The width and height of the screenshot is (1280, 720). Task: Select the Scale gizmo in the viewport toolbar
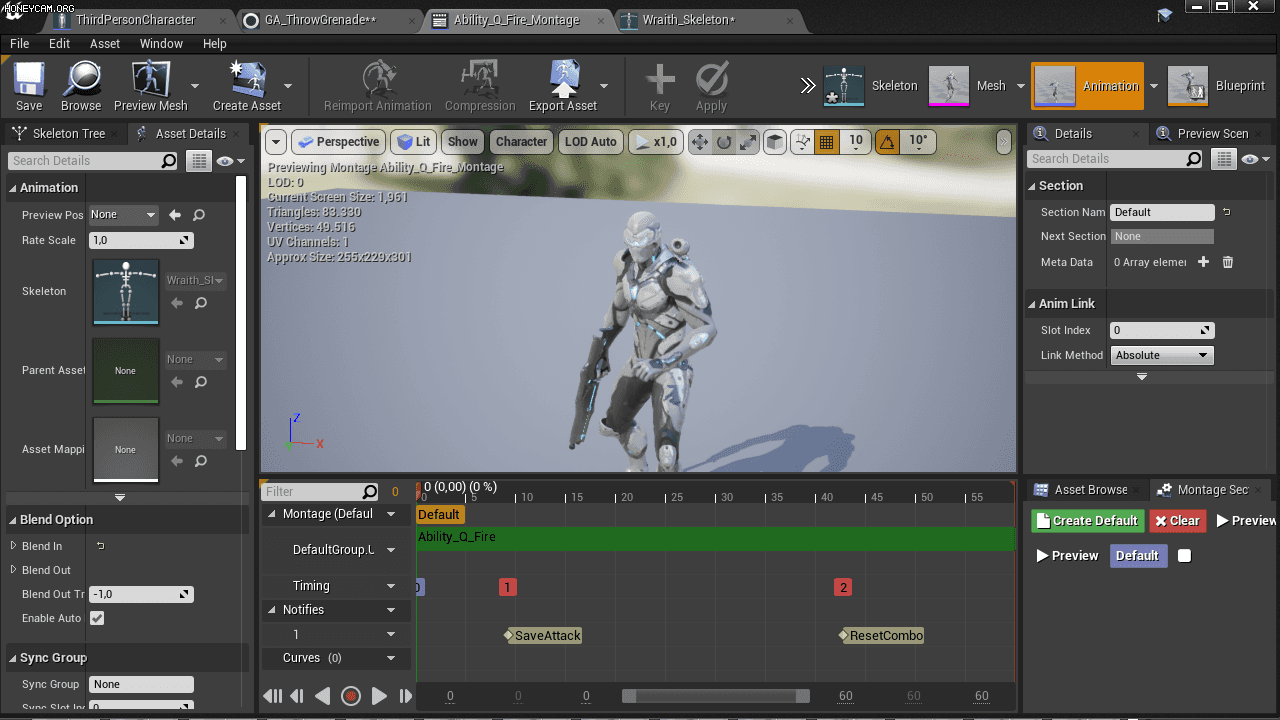pos(748,142)
